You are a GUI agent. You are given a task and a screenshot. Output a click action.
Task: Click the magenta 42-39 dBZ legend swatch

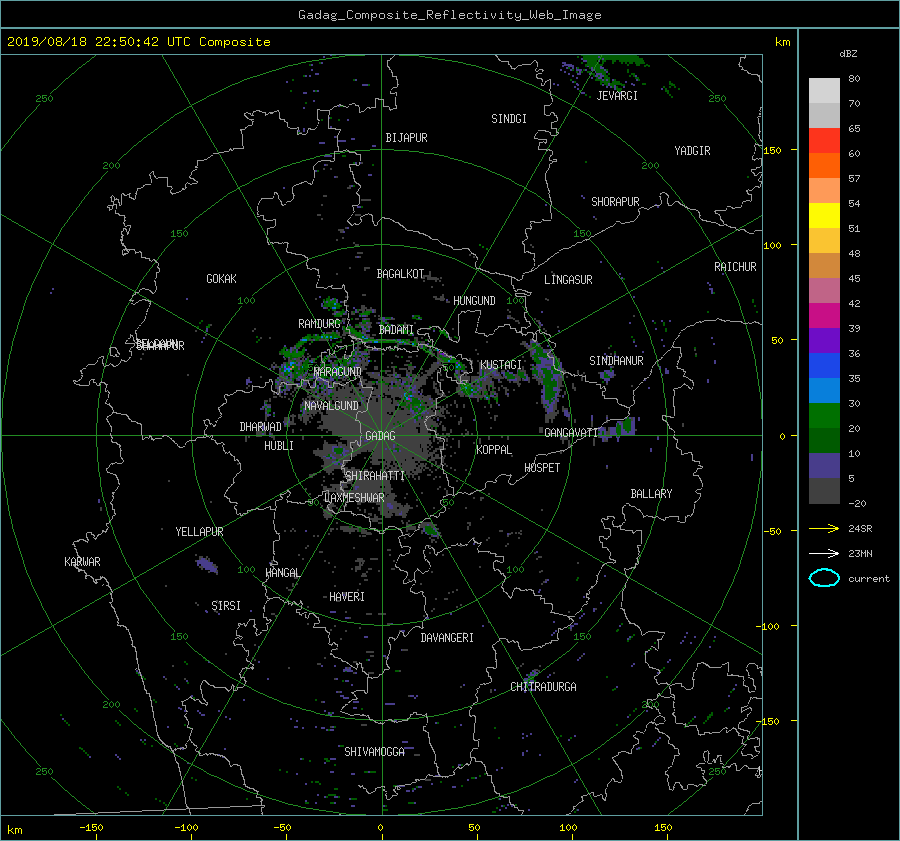(824, 316)
